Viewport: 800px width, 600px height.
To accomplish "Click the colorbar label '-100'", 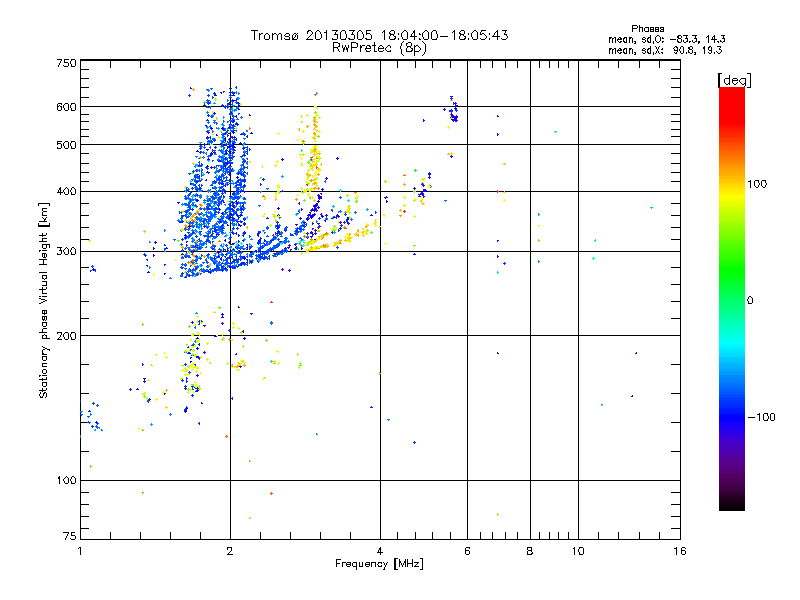I will coord(761,417).
